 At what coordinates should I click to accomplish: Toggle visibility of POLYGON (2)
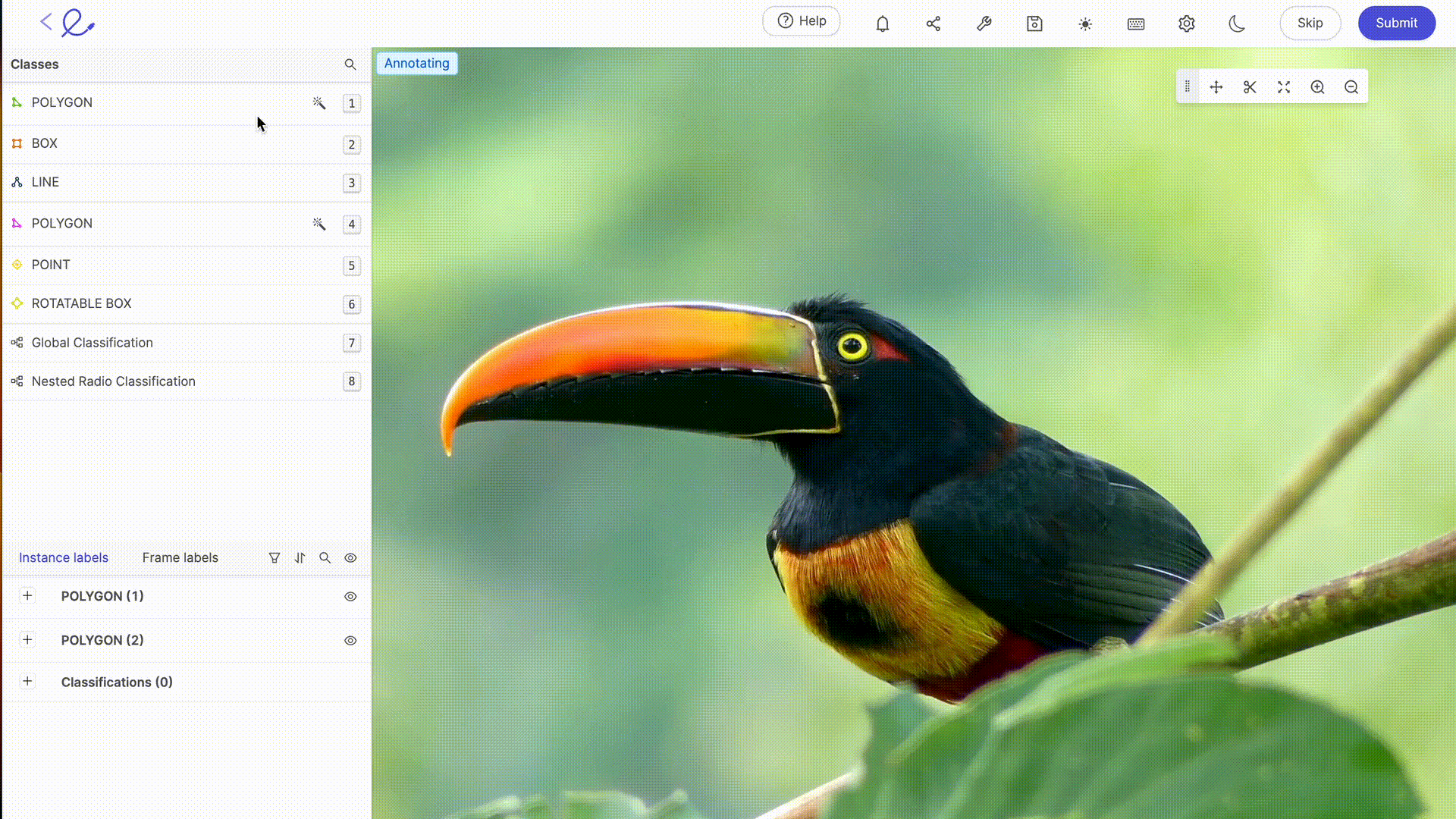tap(350, 640)
